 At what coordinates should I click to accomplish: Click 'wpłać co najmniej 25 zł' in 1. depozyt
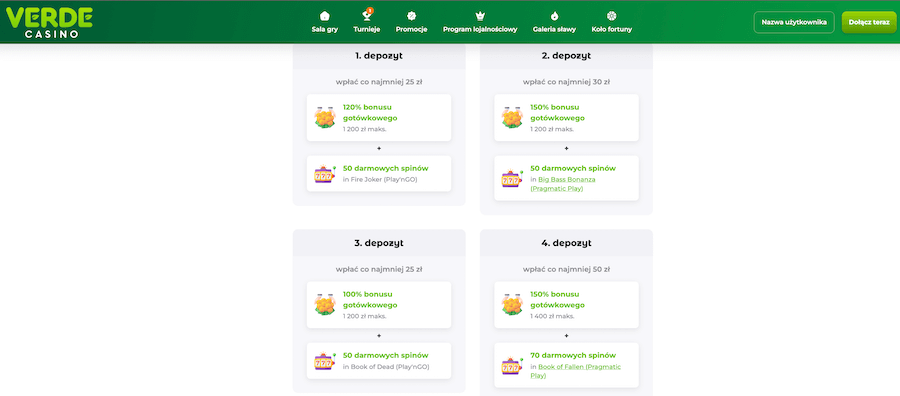click(x=379, y=82)
